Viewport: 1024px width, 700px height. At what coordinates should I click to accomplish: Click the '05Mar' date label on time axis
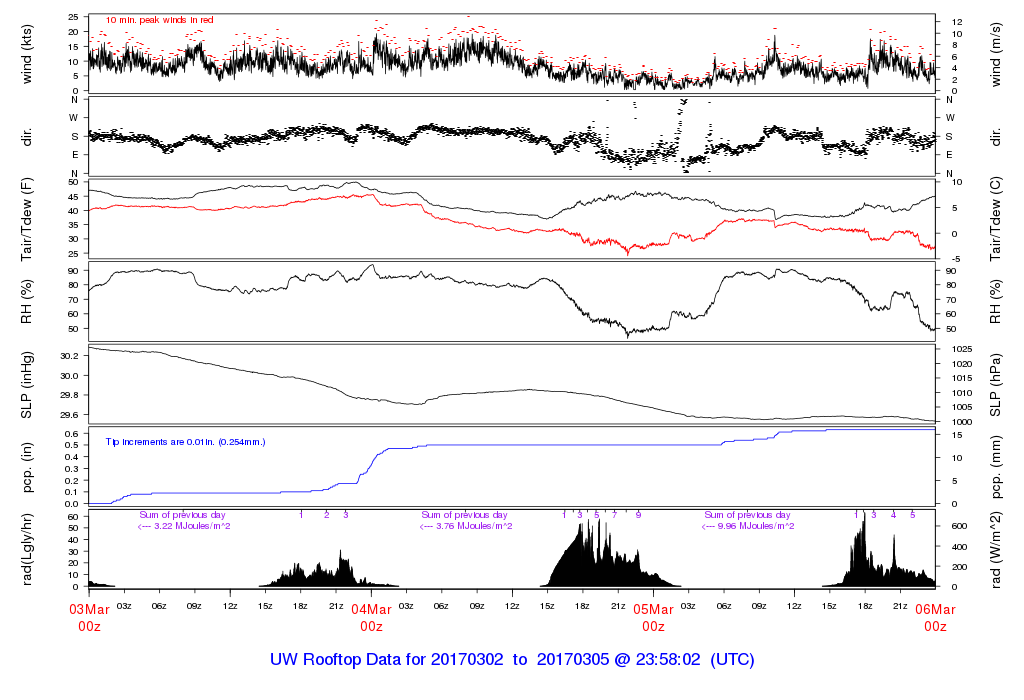click(x=653, y=609)
